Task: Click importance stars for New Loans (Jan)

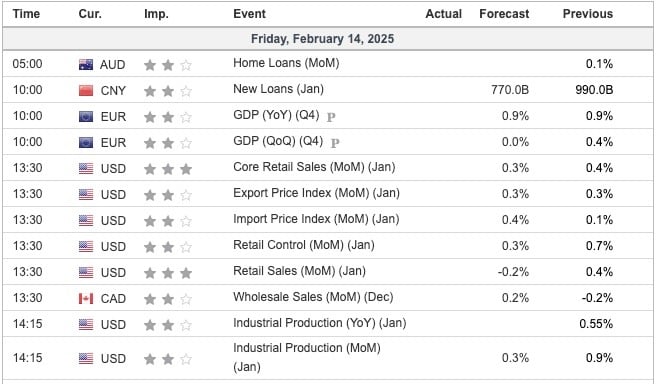Action: tap(168, 91)
